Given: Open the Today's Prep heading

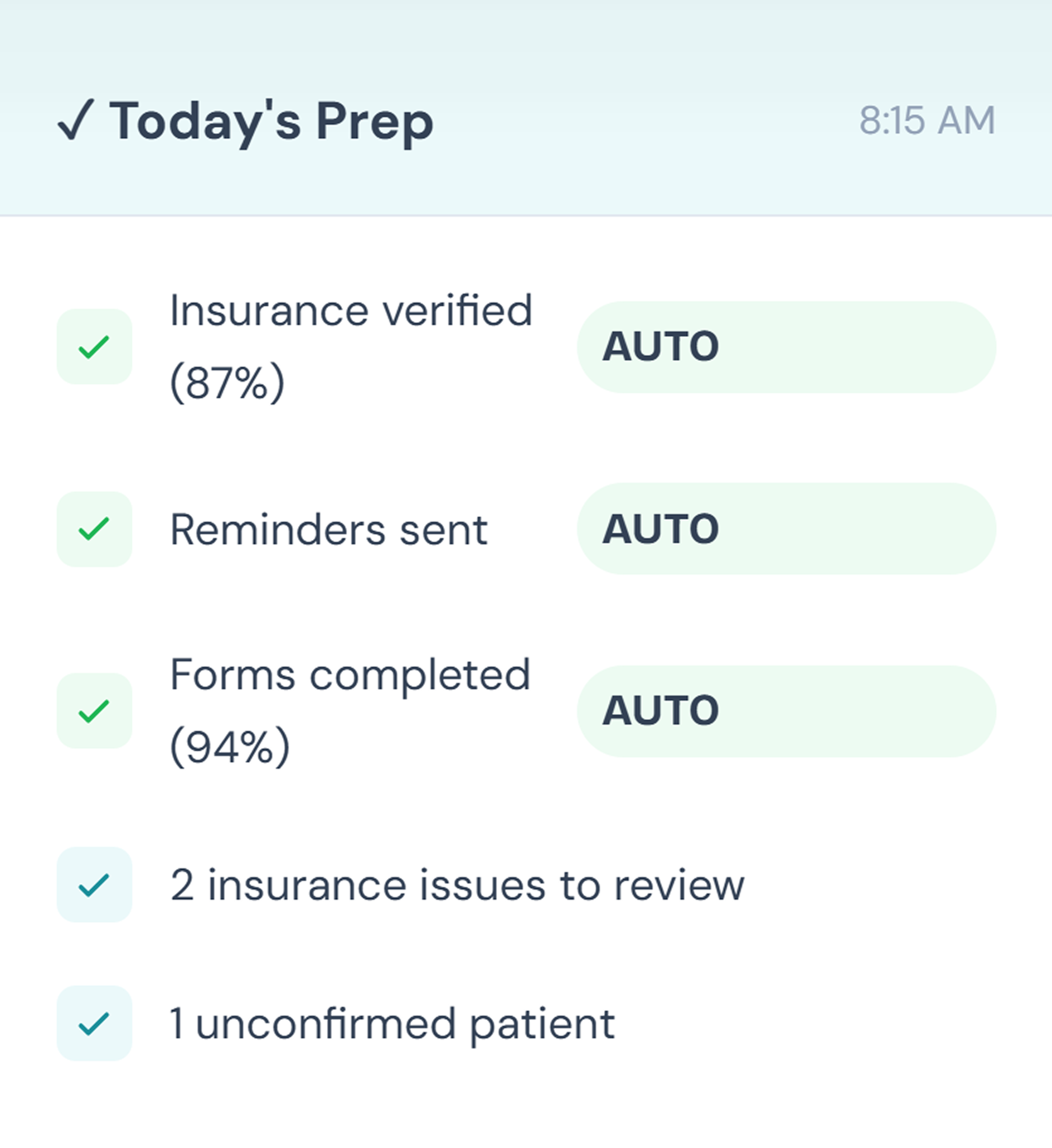Looking at the screenshot, I should 271,121.
